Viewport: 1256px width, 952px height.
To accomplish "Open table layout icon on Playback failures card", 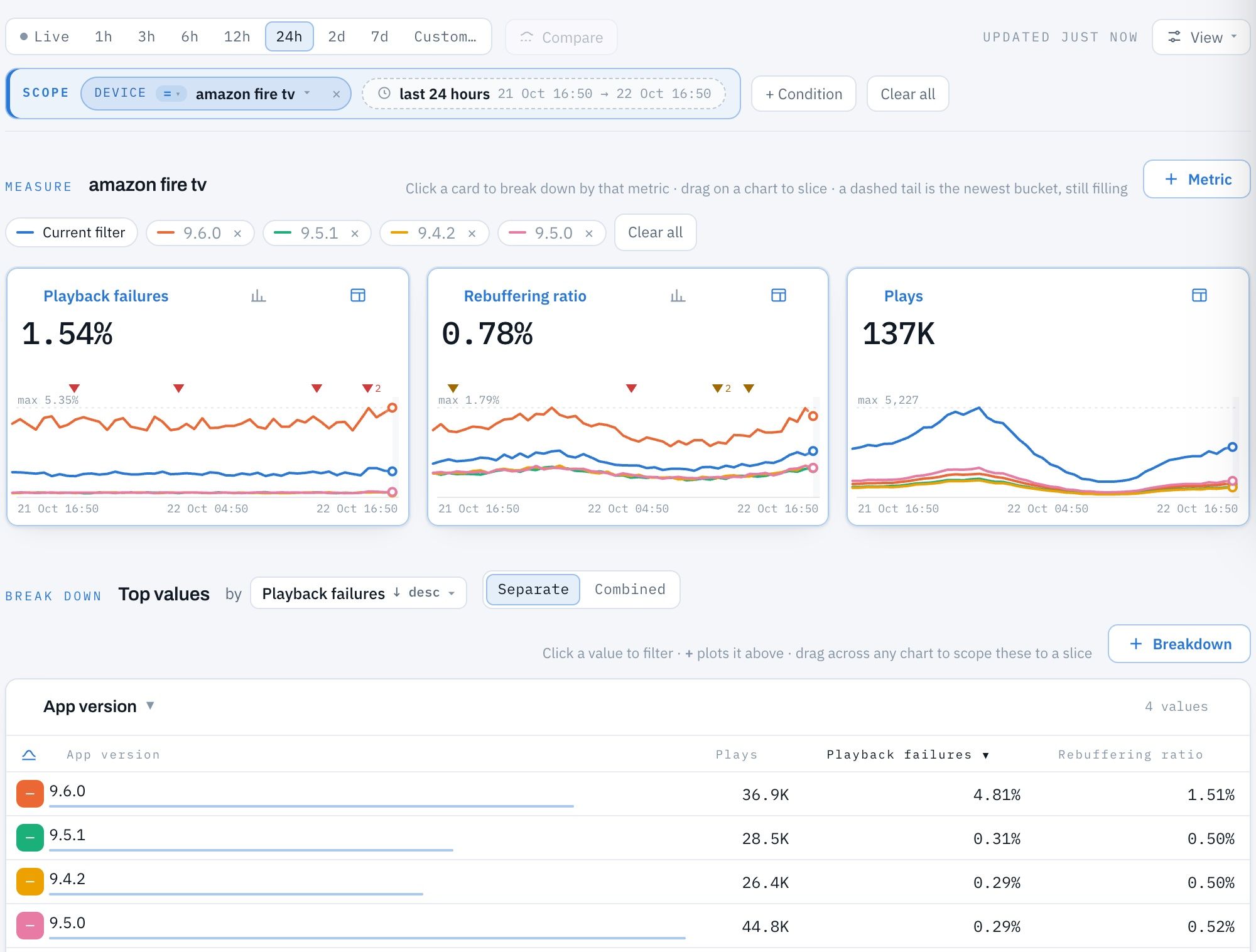I will 358,296.
